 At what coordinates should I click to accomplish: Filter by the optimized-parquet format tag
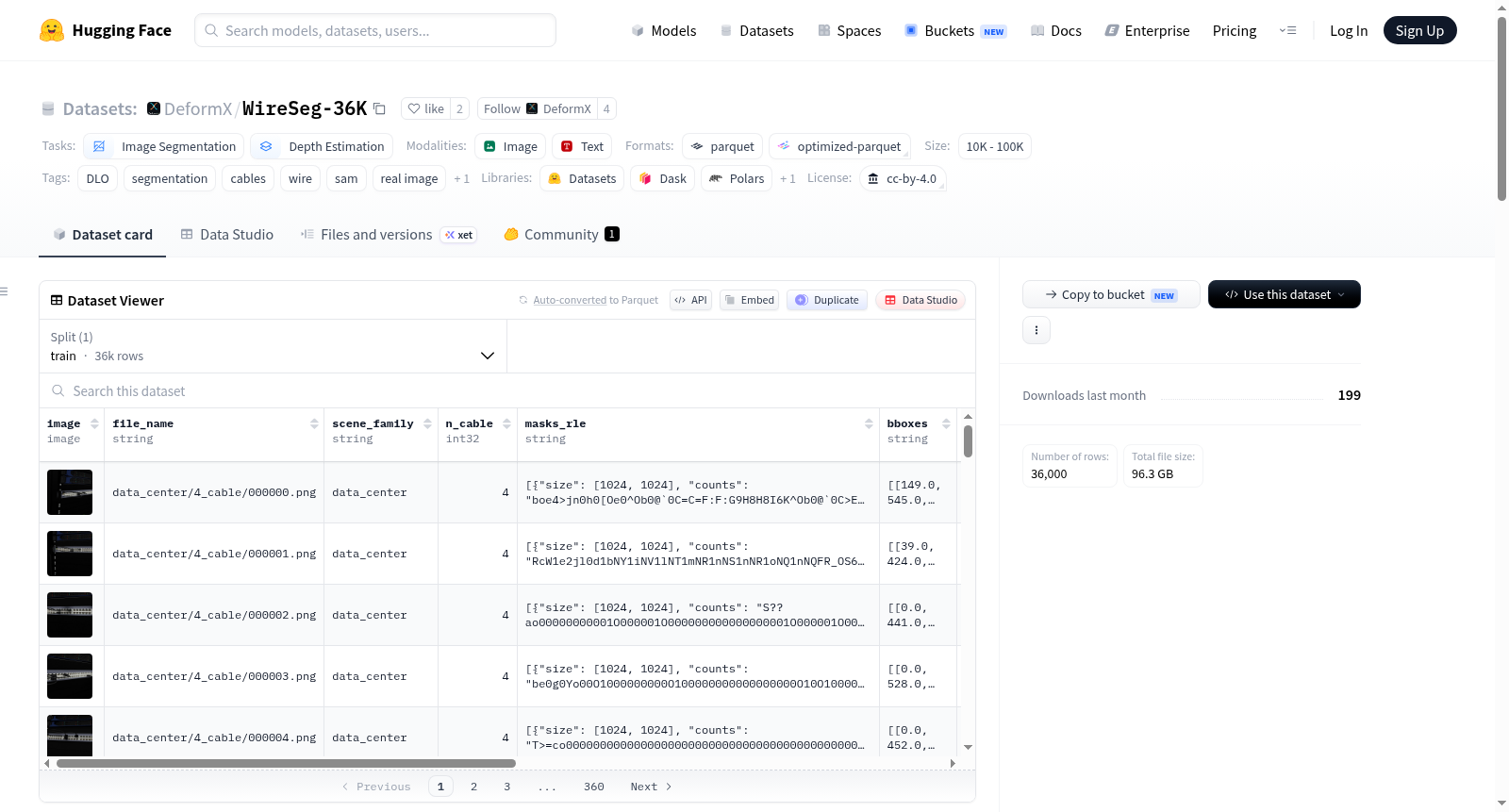coord(840,146)
